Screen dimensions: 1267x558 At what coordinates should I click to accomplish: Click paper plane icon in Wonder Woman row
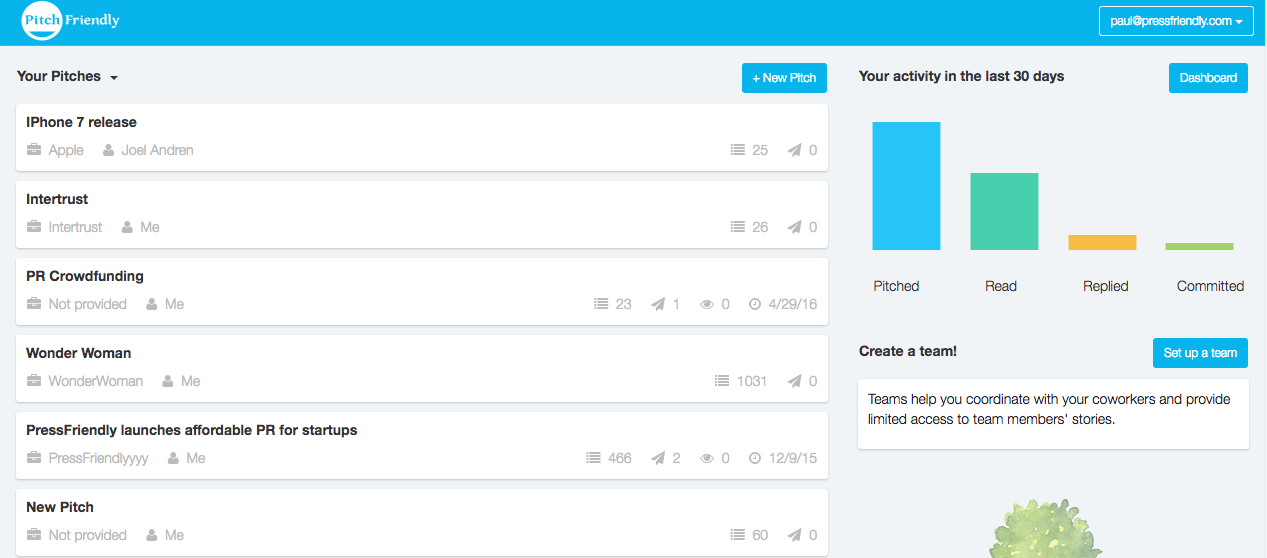[x=794, y=381]
